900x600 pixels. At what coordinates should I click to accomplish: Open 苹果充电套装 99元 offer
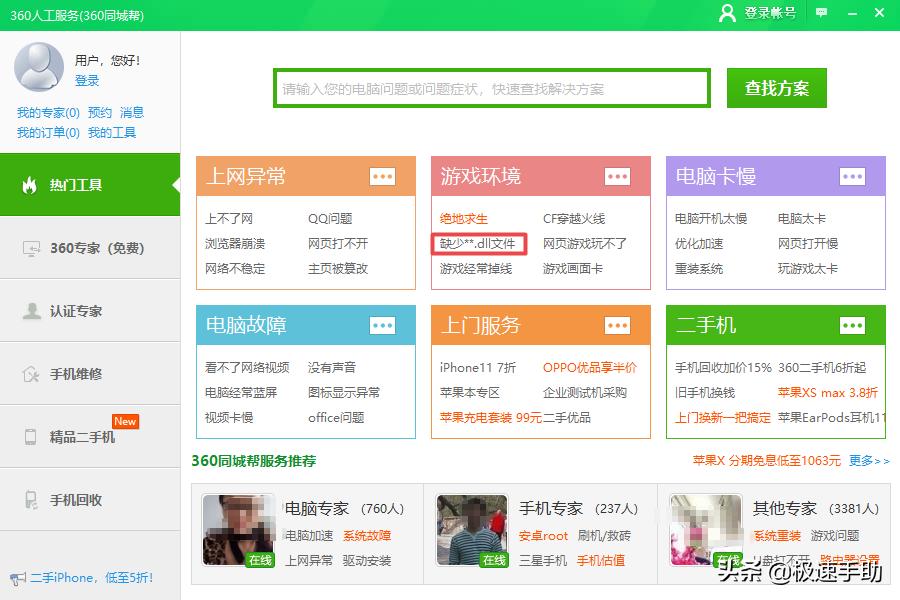pos(491,417)
